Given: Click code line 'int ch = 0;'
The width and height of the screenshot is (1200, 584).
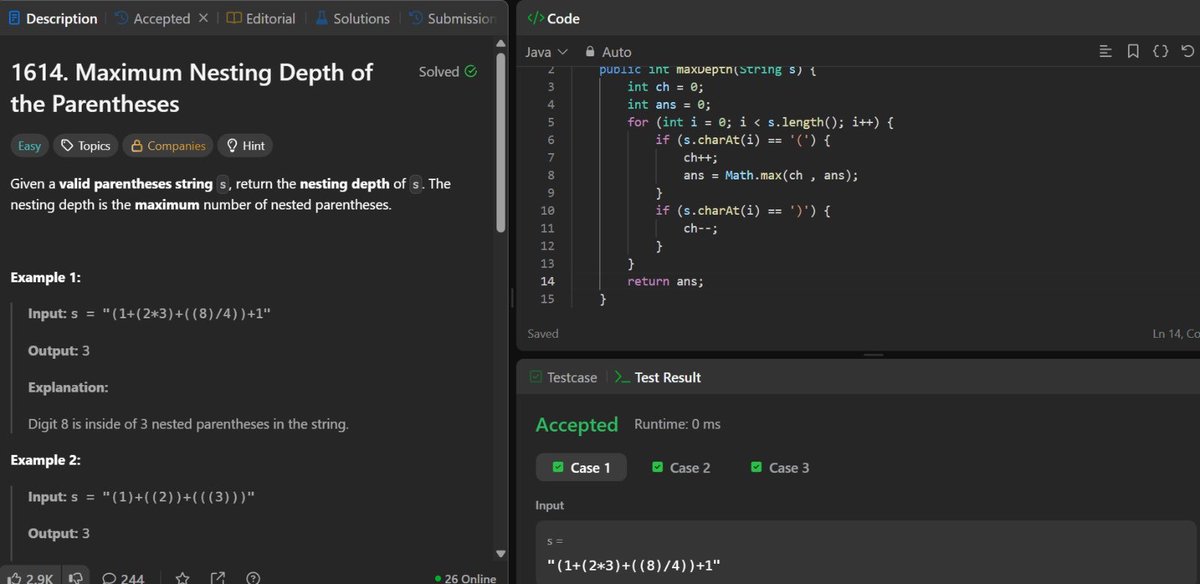Looking at the screenshot, I should (666, 87).
